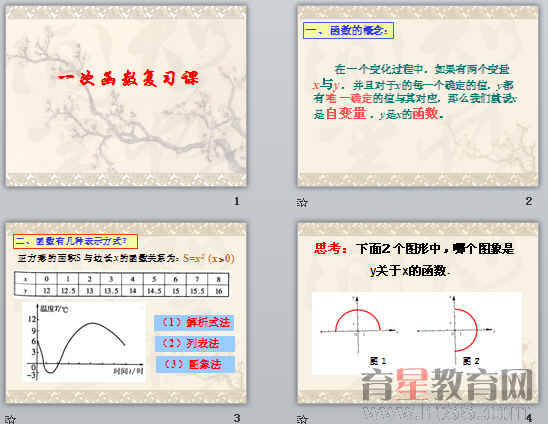Click the red word 自变量 on slide 2
Image resolution: width=548 pixels, height=424 pixels.
[x=346, y=113]
